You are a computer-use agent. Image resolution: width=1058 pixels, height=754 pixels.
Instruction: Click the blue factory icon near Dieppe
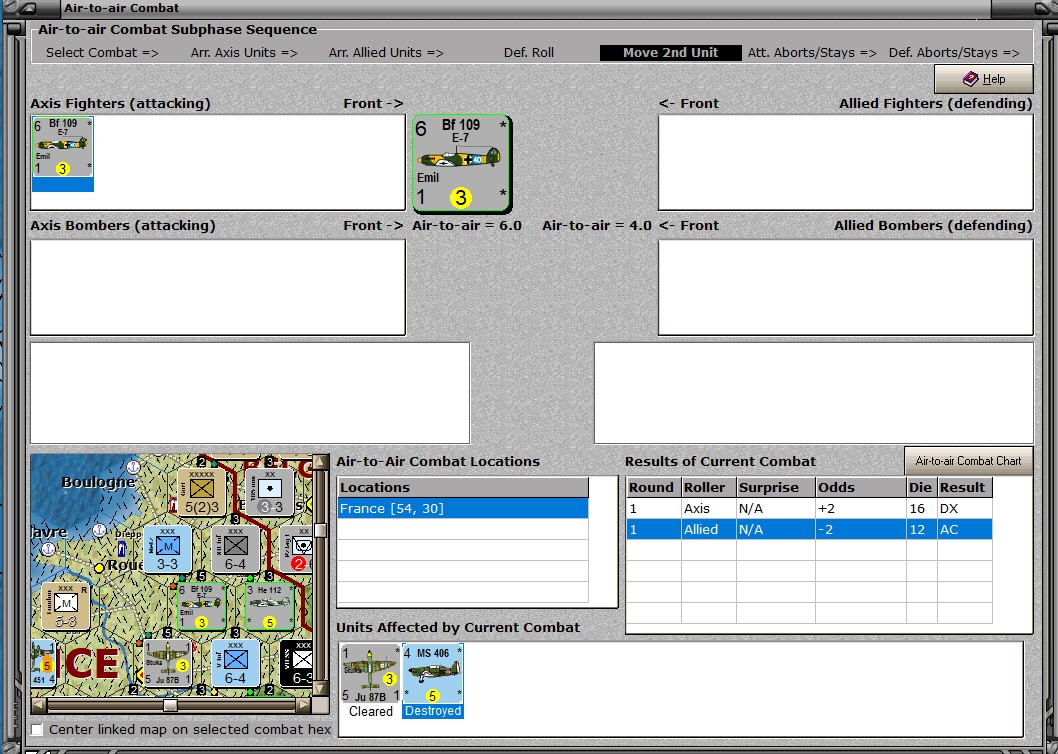click(122, 548)
